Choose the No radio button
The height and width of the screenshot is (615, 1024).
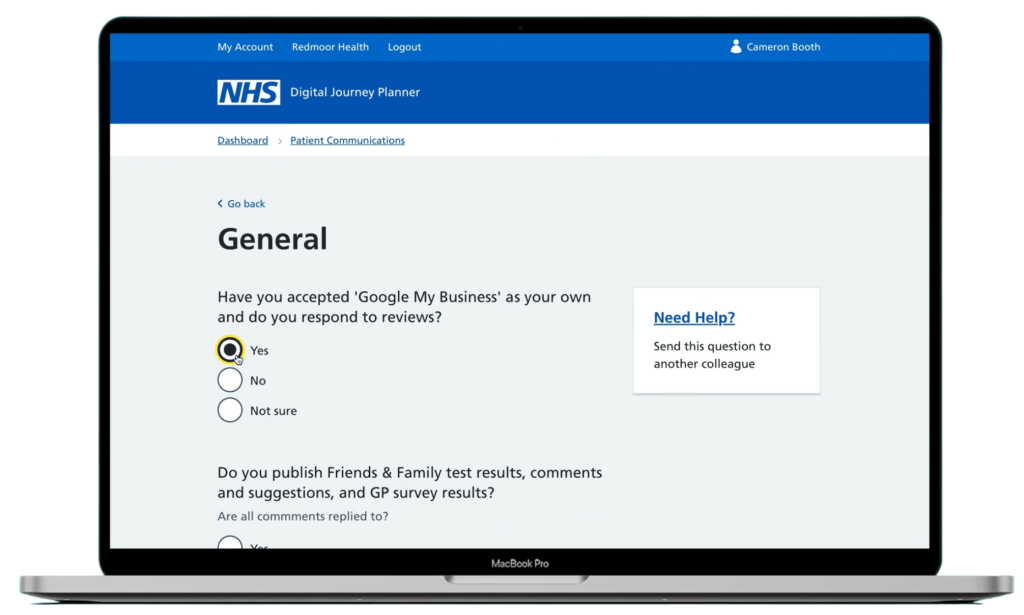pos(230,380)
